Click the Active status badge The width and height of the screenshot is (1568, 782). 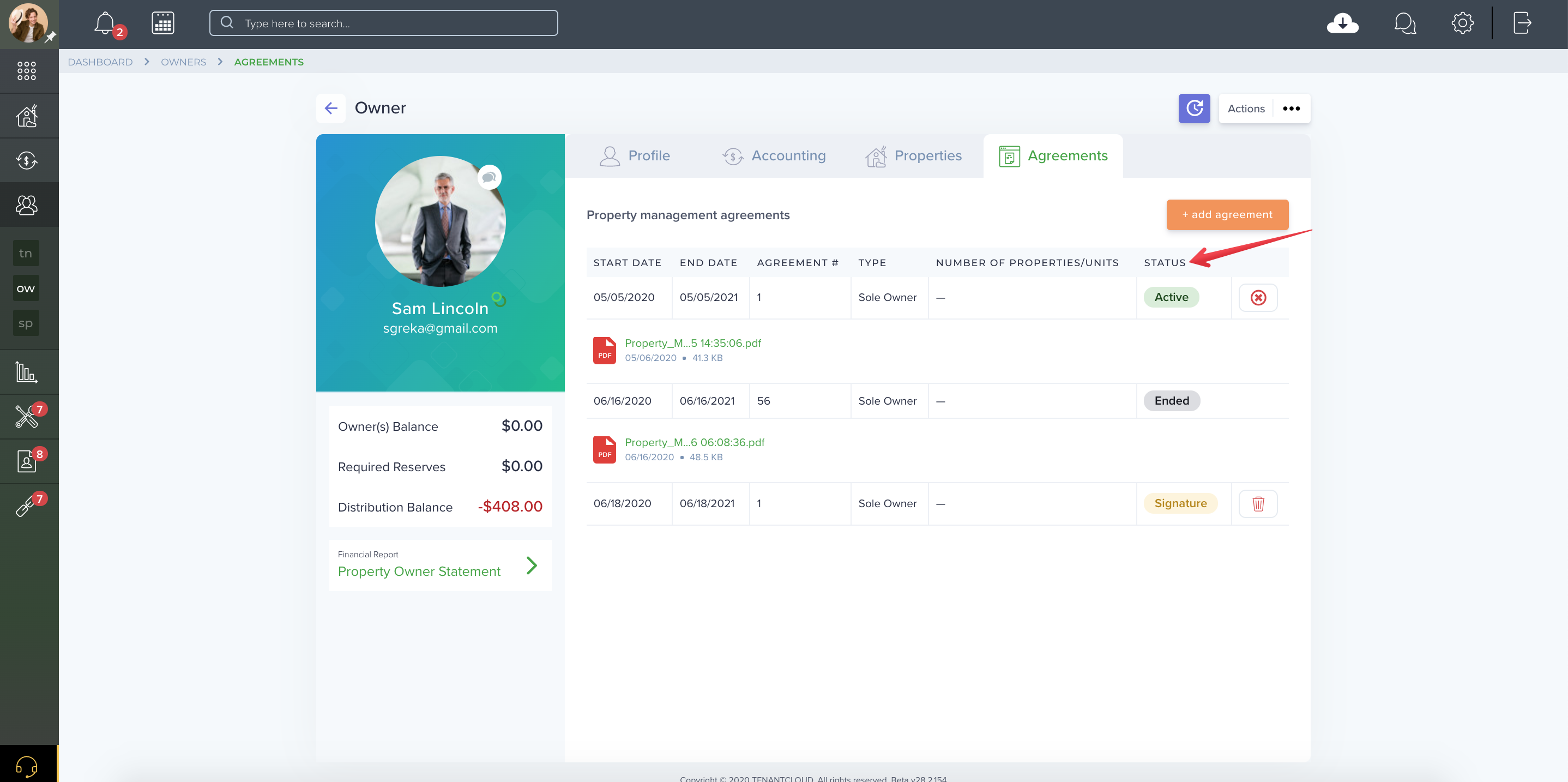point(1171,297)
